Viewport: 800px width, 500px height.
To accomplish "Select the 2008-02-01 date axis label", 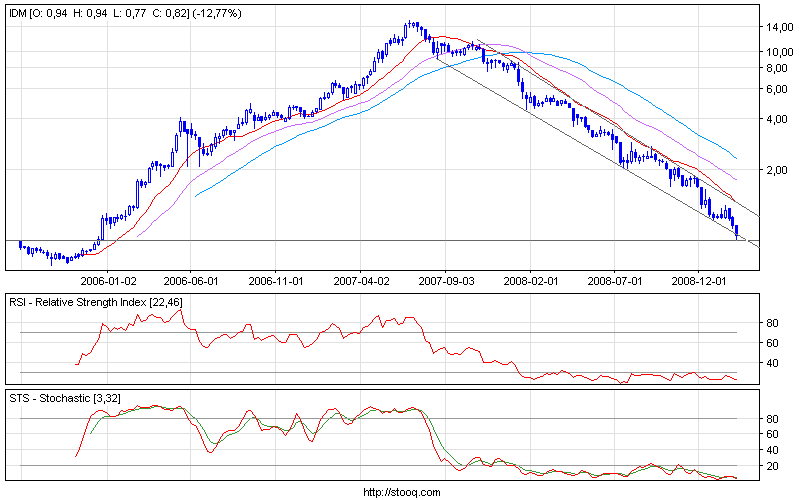I will click(531, 283).
